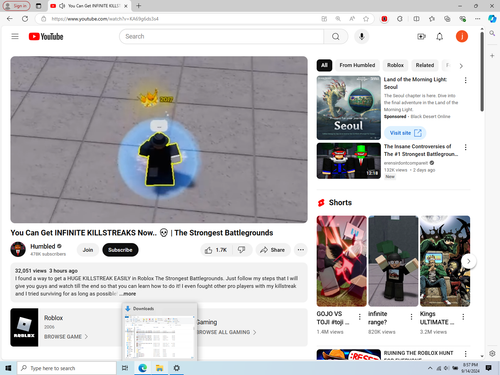Open the notifications bell
The height and width of the screenshot is (375, 500).
coord(440,36)
